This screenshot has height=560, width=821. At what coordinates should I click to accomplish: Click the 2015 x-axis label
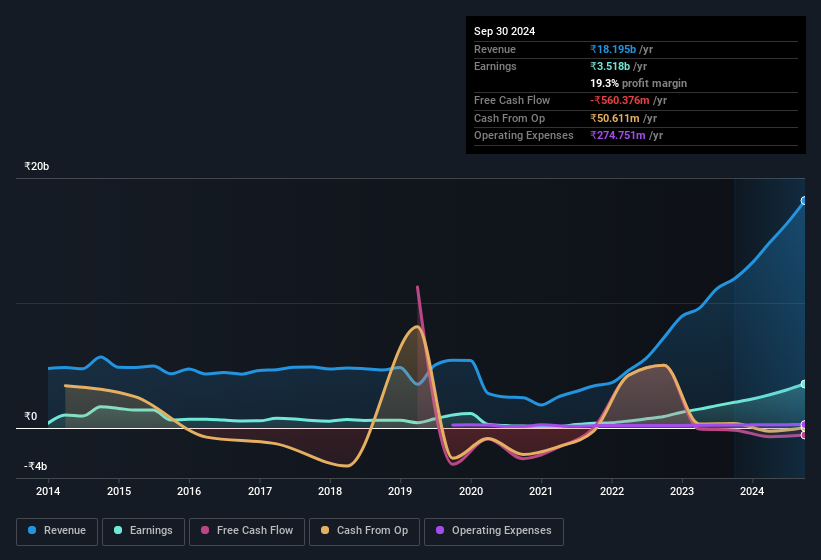[119, 491]
